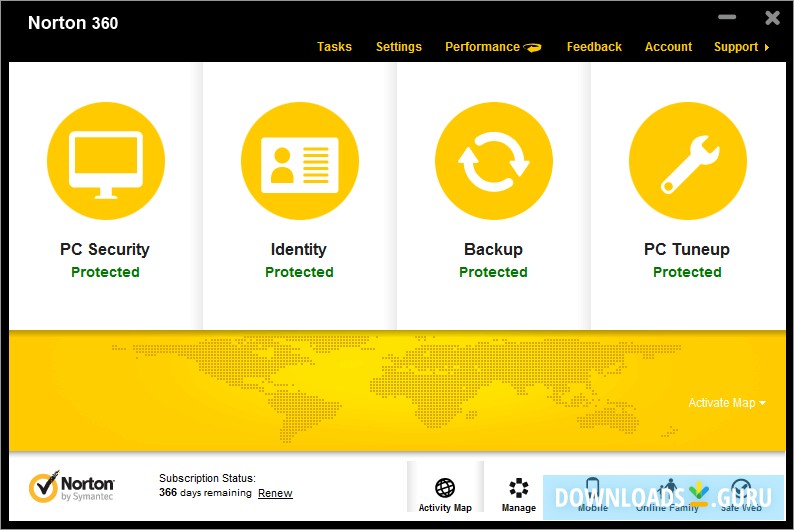This screenshot has width=794, height=530.
Task: Click the Protected status under Backup
Action: (493, 272)
